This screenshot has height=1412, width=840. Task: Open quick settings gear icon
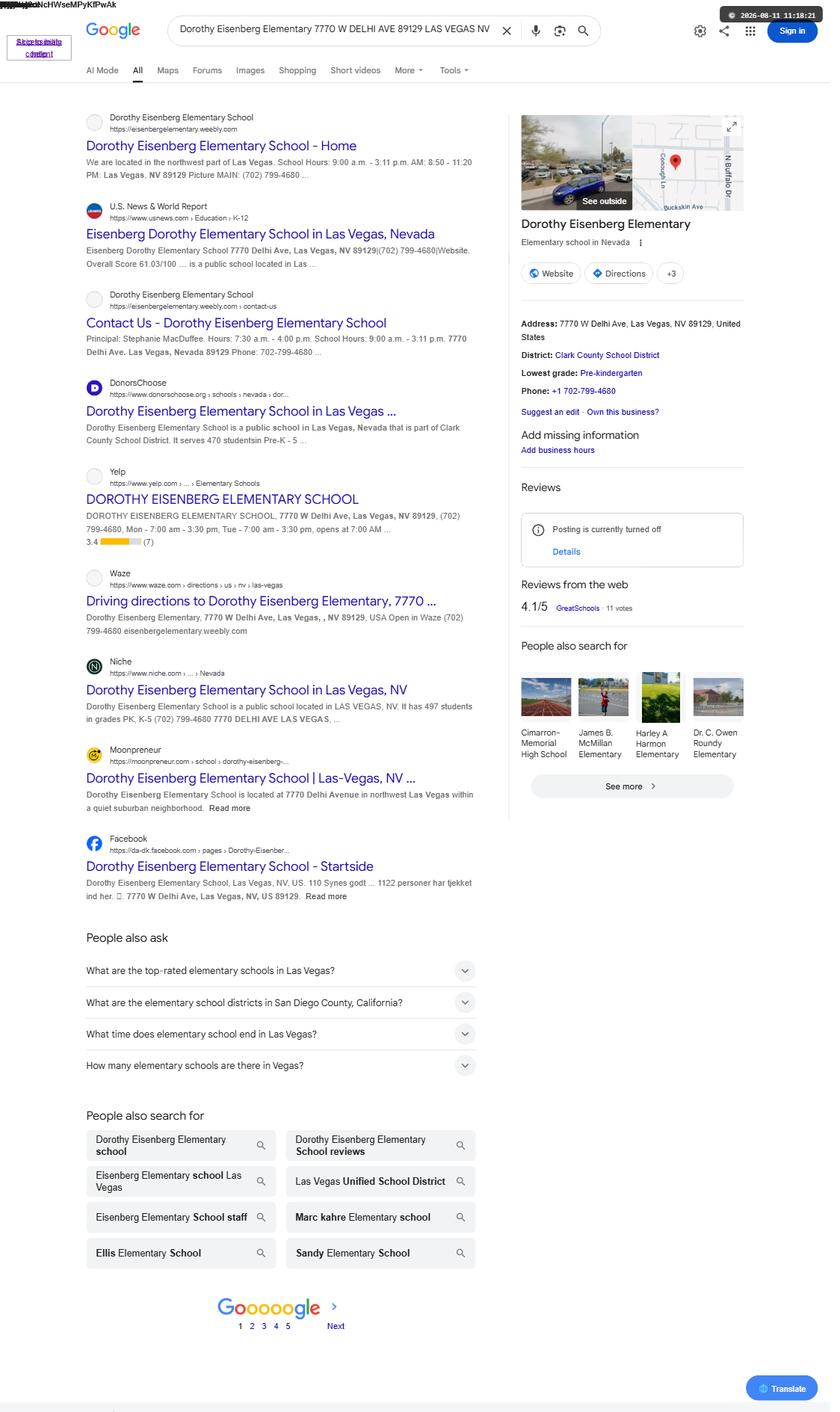[700, 31]
